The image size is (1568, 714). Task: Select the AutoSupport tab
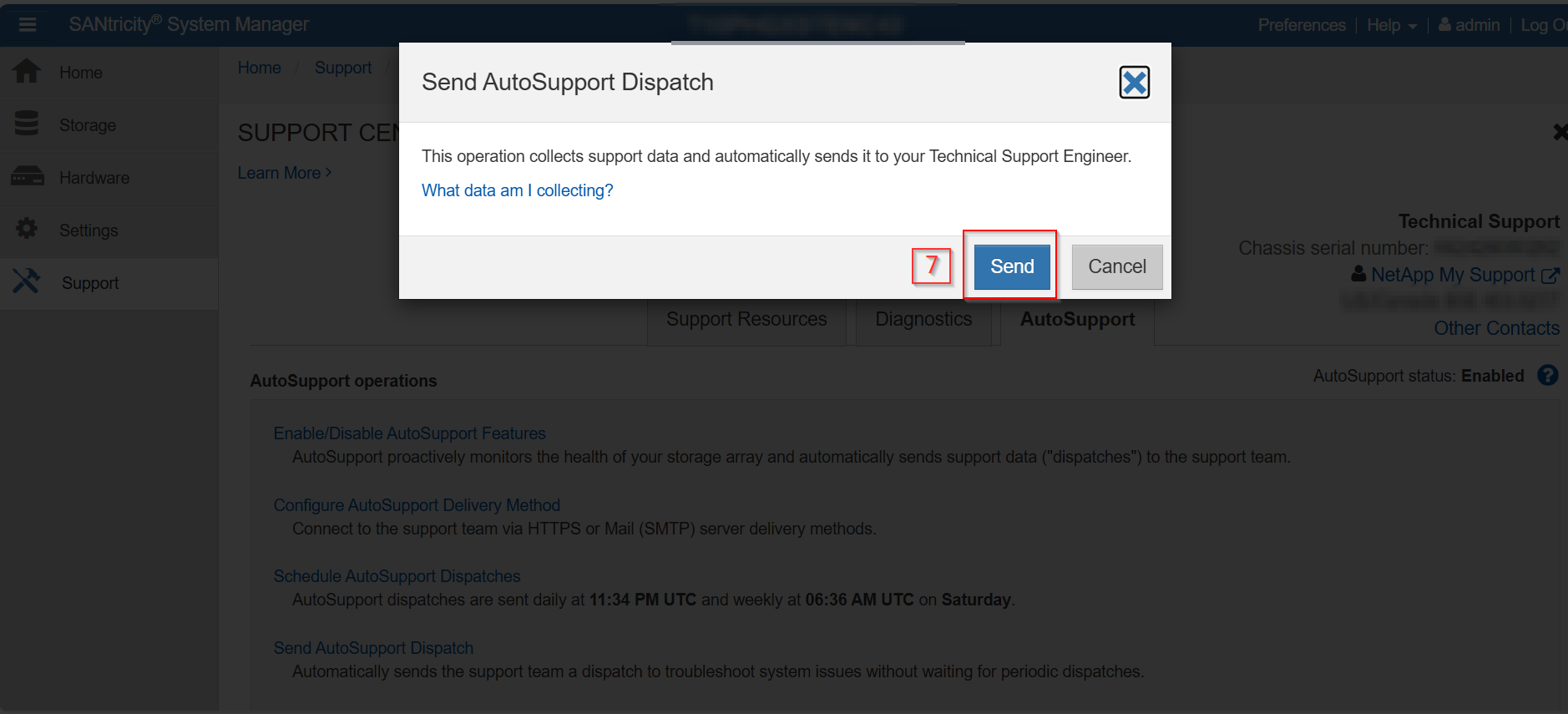click(x=1077, y=320)
